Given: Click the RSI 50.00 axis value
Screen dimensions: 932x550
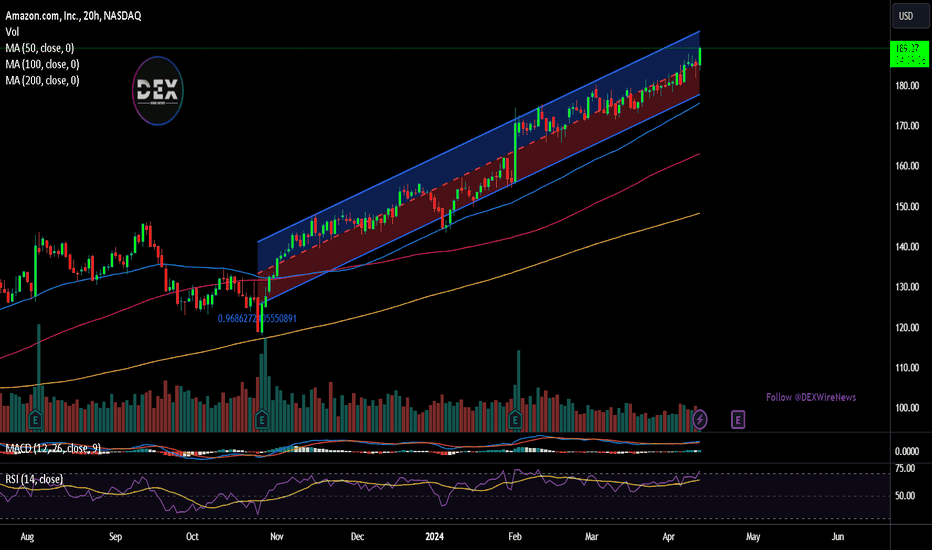Looking at the screenshot, I should pos(905,496).
